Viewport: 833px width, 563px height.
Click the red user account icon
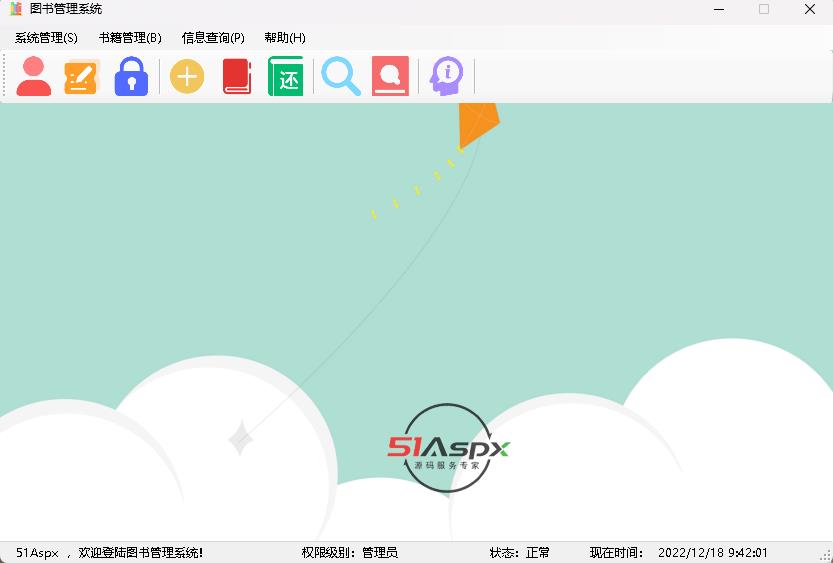(x=34, y=76)
